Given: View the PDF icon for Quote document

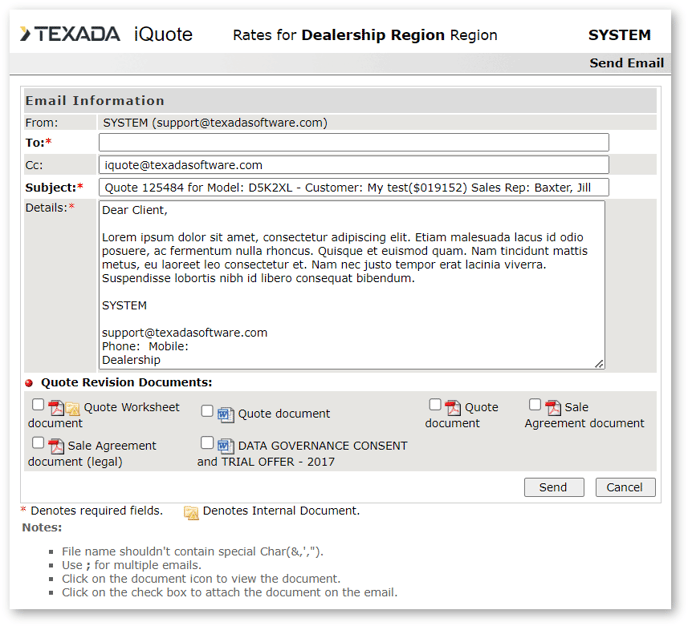Looking at the screenshot, I should [x=453, y=408].
